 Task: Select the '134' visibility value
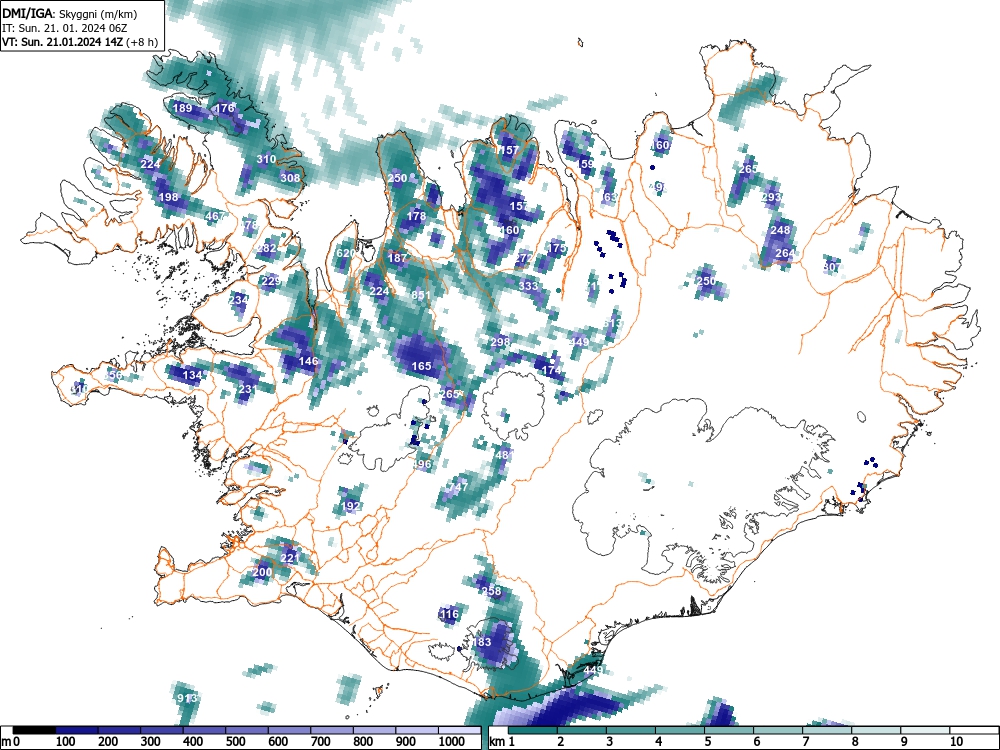(x=192, y=375)
